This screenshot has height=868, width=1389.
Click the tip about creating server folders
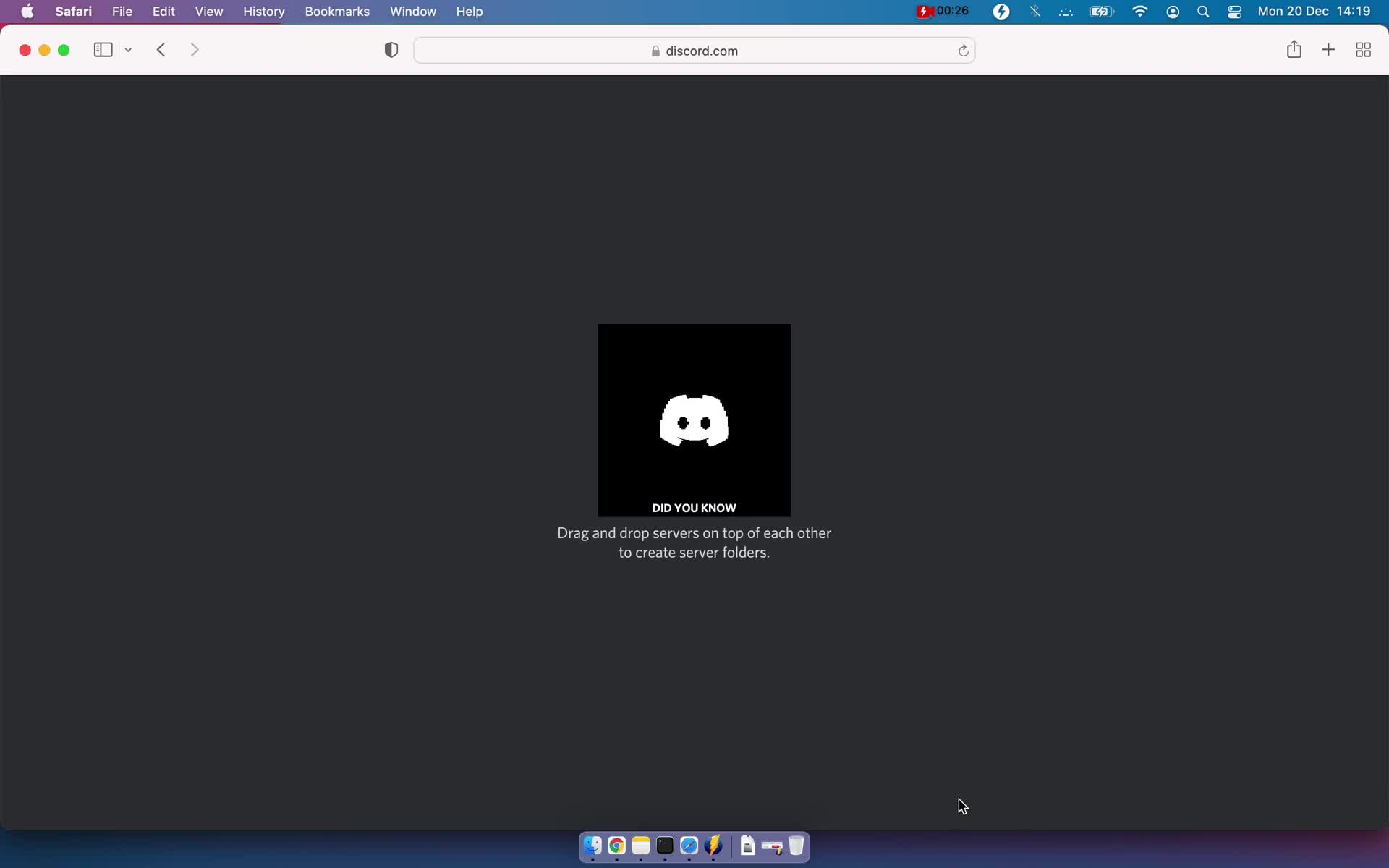click(x=694, y=542)
